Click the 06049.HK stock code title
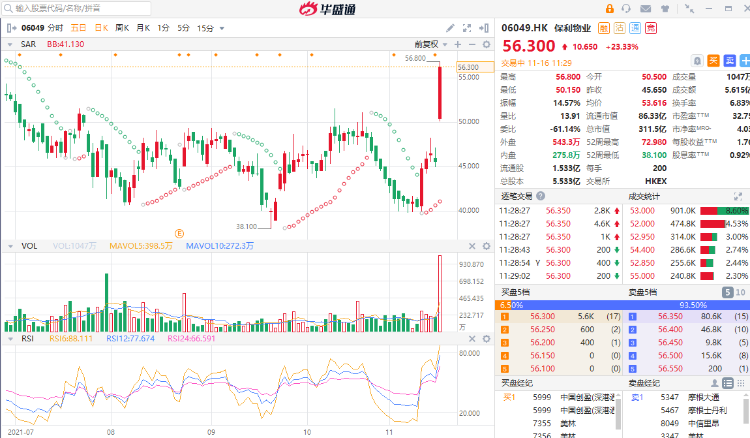This screenshot has width=750, height=438. pyautogui.click(x=525, y=28)
